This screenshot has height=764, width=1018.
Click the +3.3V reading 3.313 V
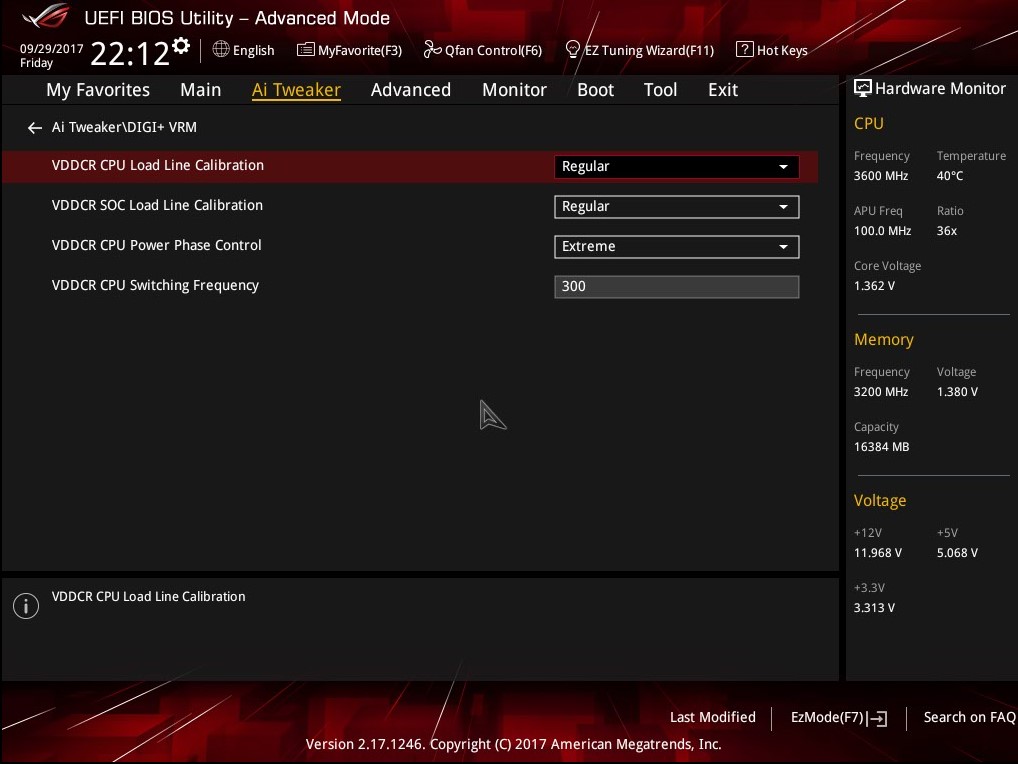(874, 608)
